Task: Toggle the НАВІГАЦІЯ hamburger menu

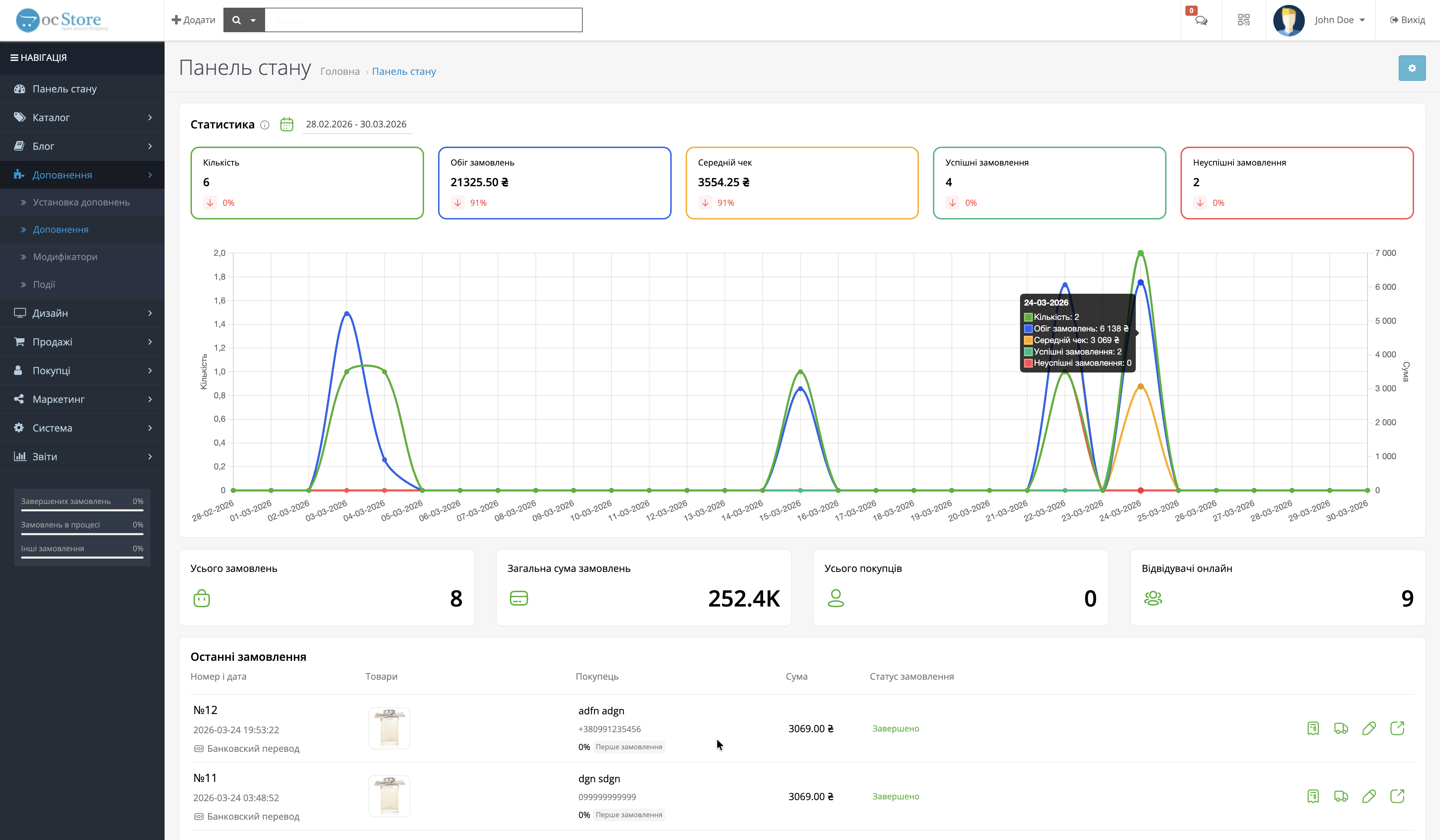Action: pos(14,58)
